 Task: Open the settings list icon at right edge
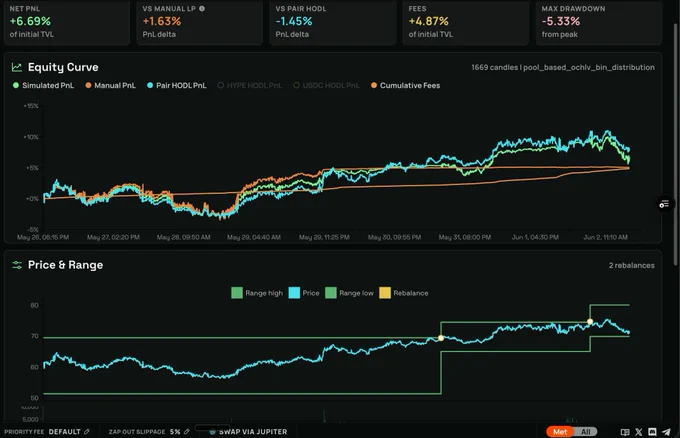pyautogui.click(x=664, y=204)
